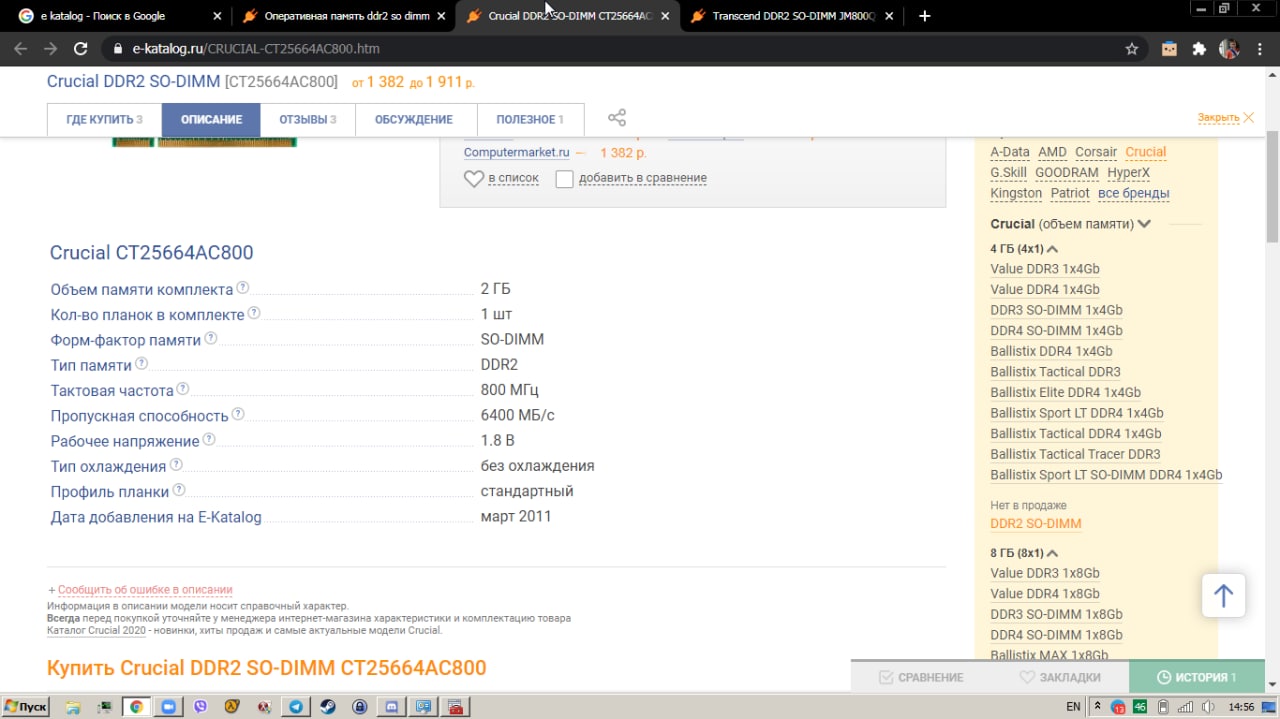Viewport: 1280px width, 719px height.
Task: Open Viber from the taskbar
Action: 200,707
